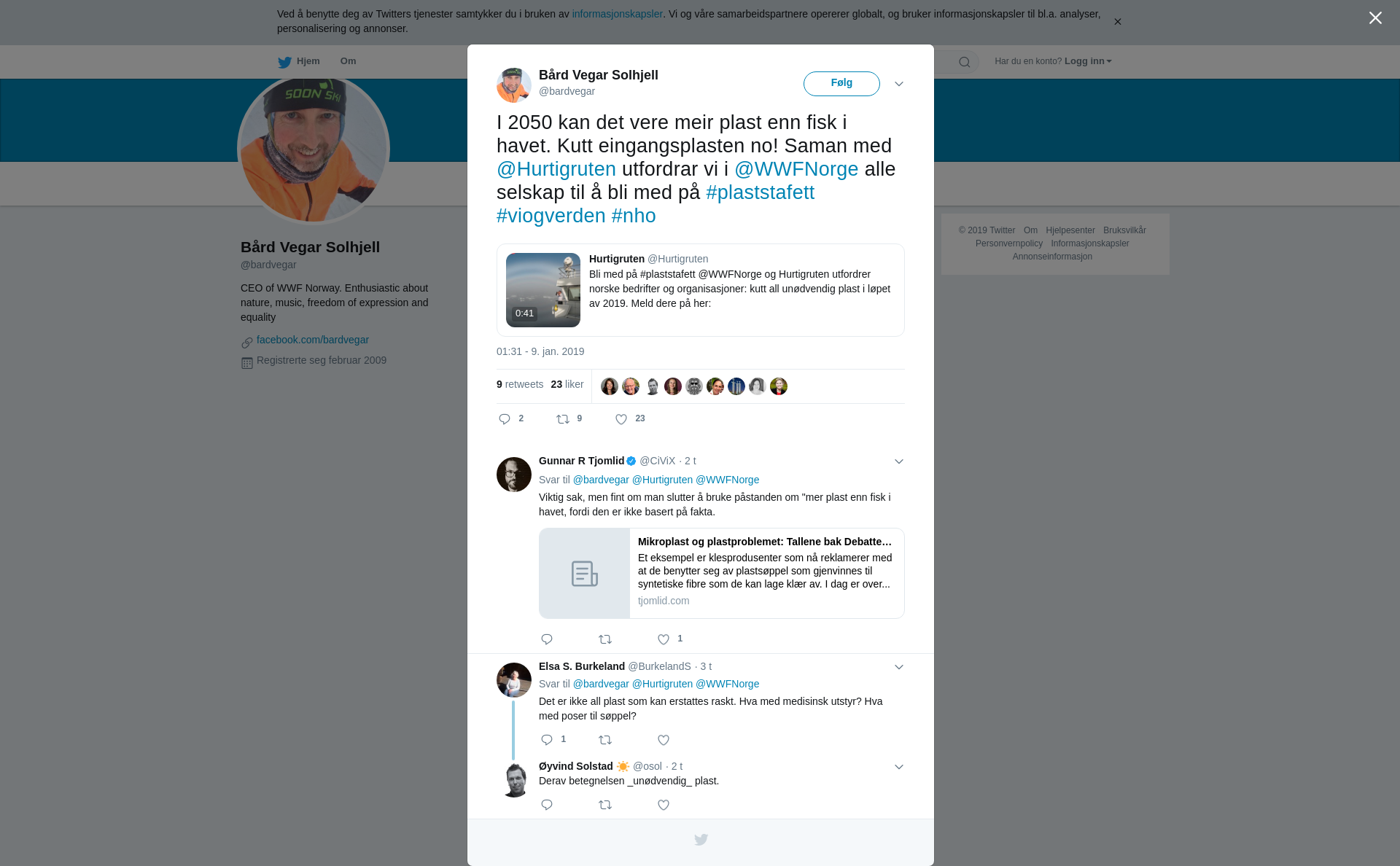Retweet Bård Vegar Solhjell's main tweet
The image size is (1400, 866).
tap(563, 419)
